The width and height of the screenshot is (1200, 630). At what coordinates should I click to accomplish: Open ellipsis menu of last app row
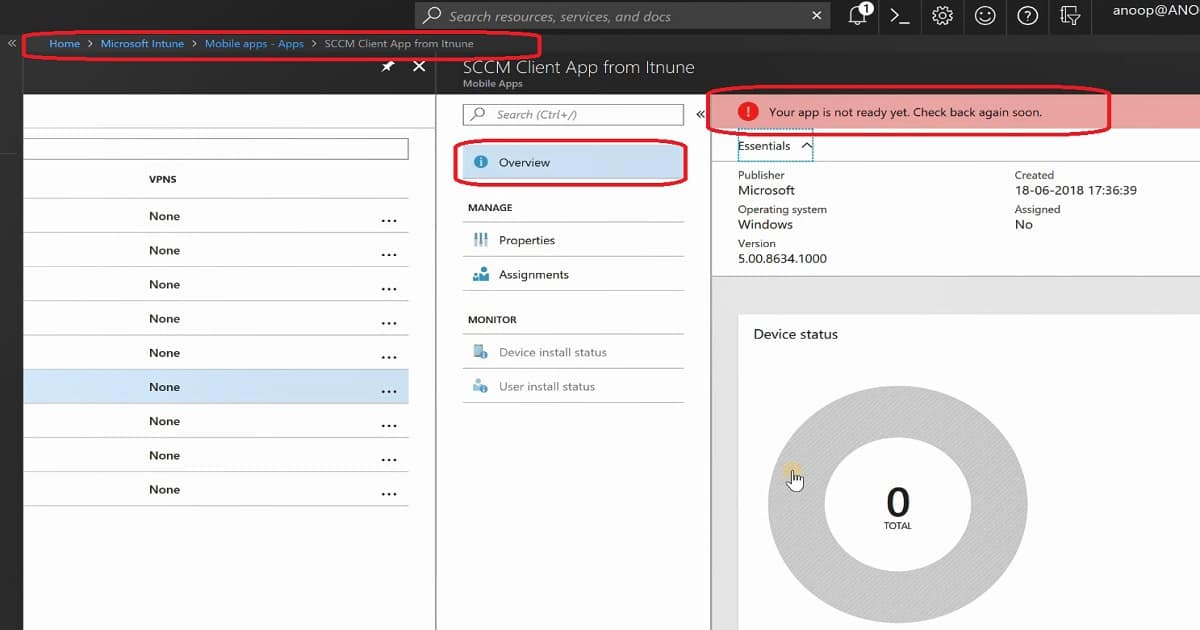[389, 493]
